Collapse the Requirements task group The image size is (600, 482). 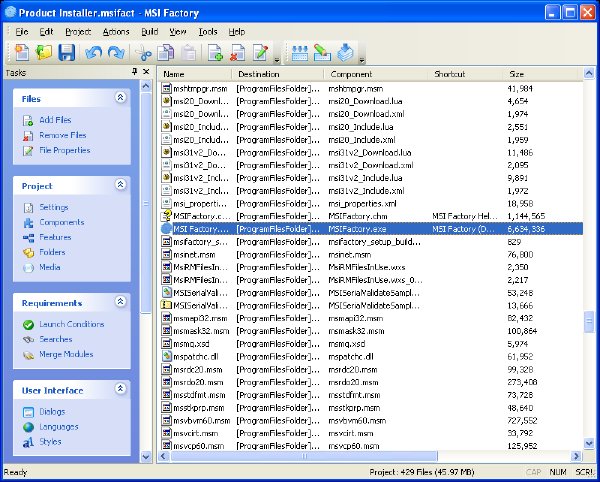(x=120, y=302)
